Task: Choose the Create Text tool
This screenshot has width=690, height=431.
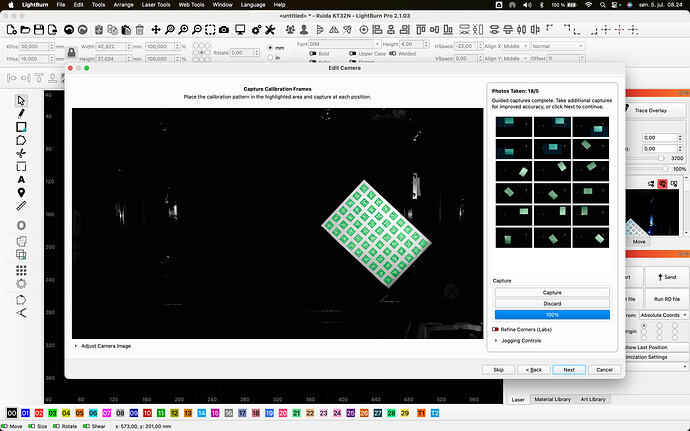Action: (21, 180)
